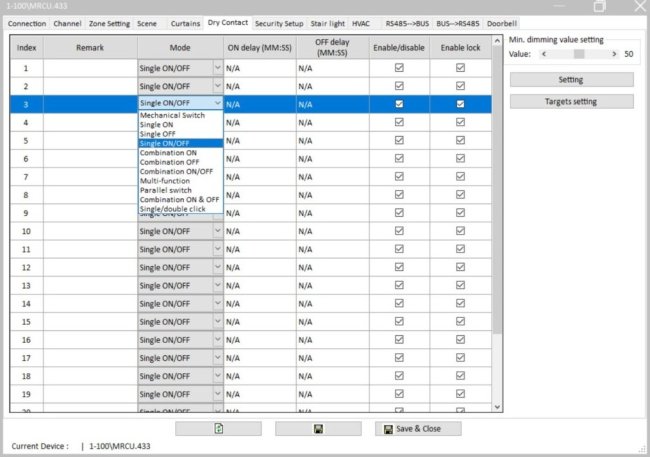This screenshot has width=650, height=457.
Task: Go to the Zone Setting tab
Action: pyautogui.click(x=110, y=23)
